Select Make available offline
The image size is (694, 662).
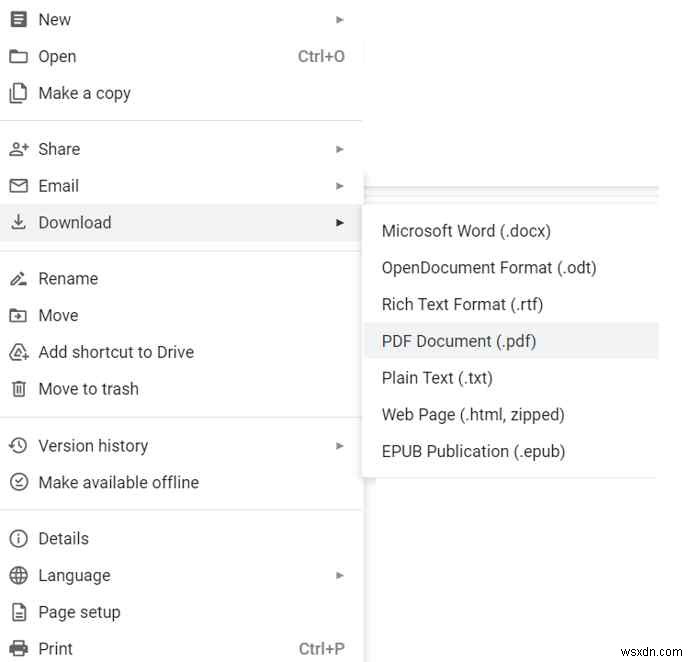(181, 482)
